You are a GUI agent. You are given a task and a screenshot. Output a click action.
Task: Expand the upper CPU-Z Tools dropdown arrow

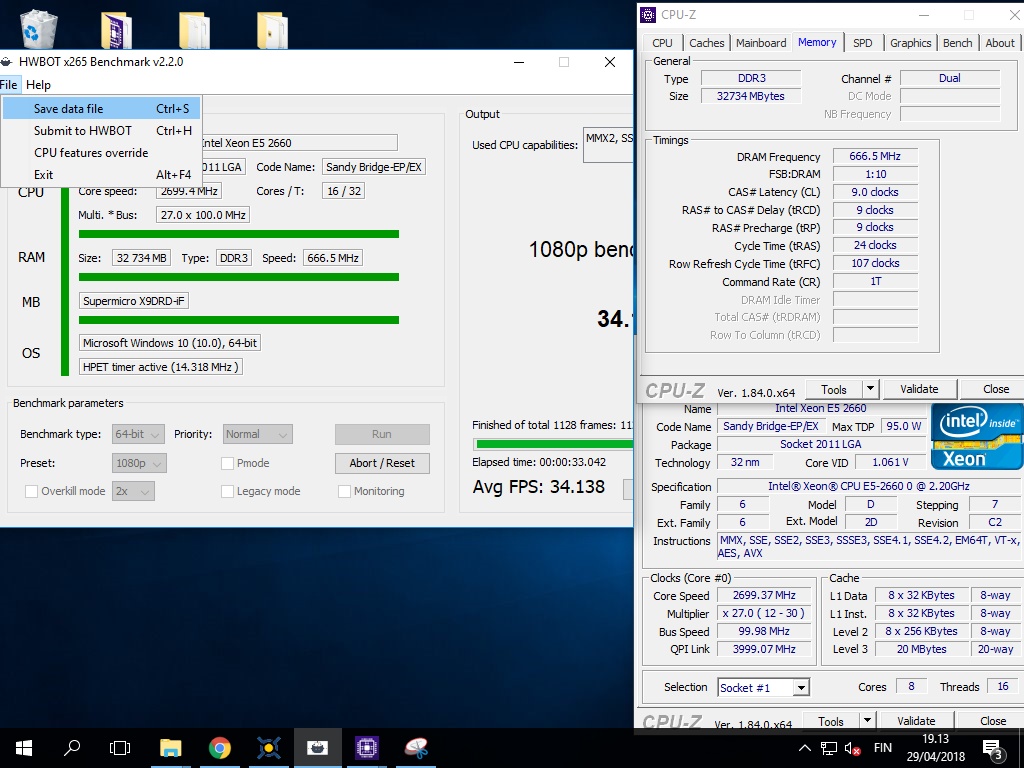coord(870,389)
